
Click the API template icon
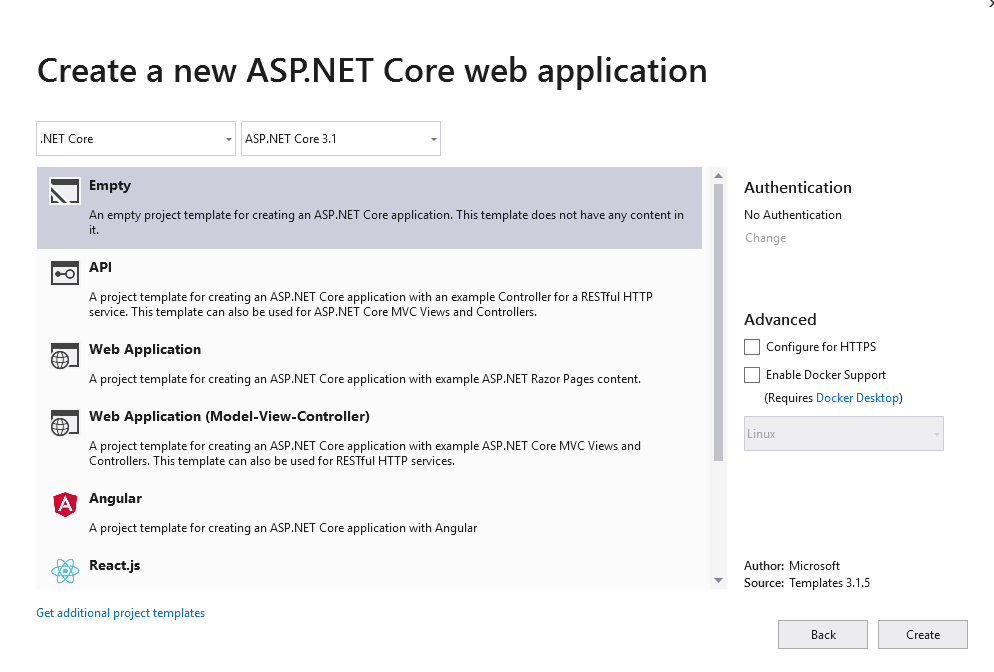pyautogui.click(x=65, y=273)
